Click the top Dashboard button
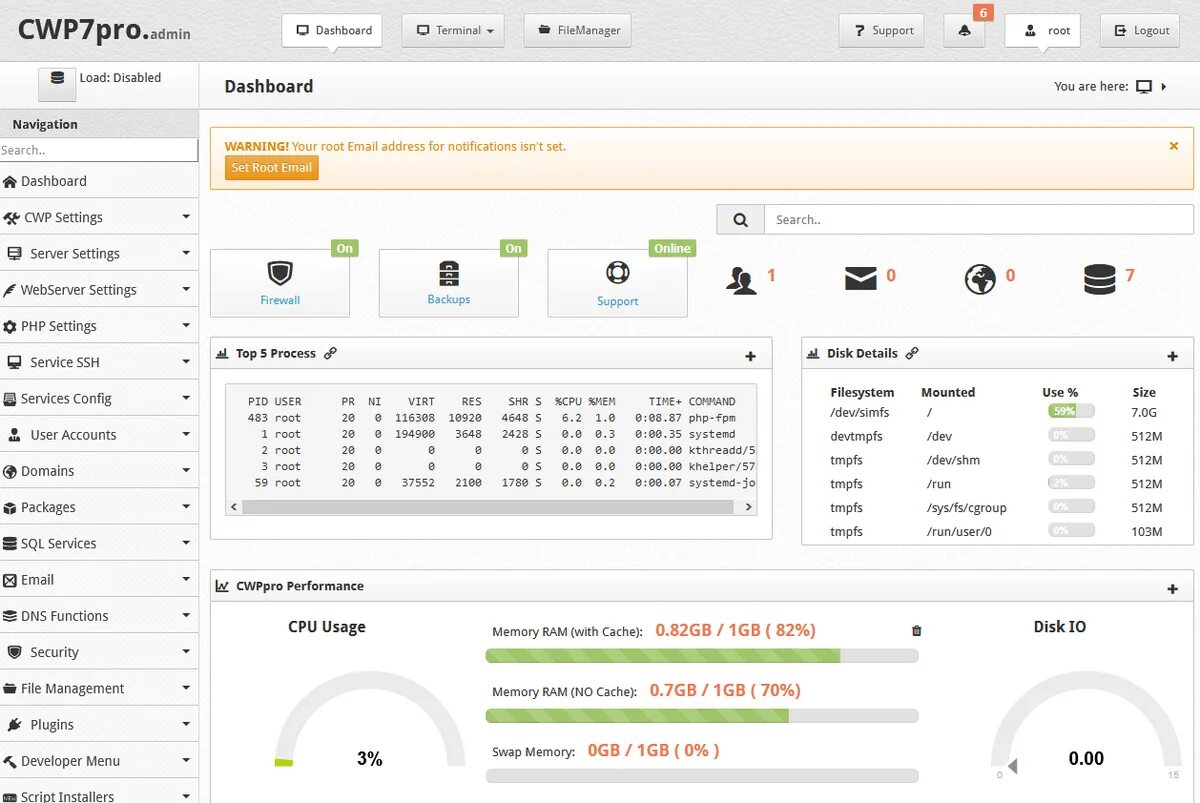 pyautogui.click(x=333, y=31)
